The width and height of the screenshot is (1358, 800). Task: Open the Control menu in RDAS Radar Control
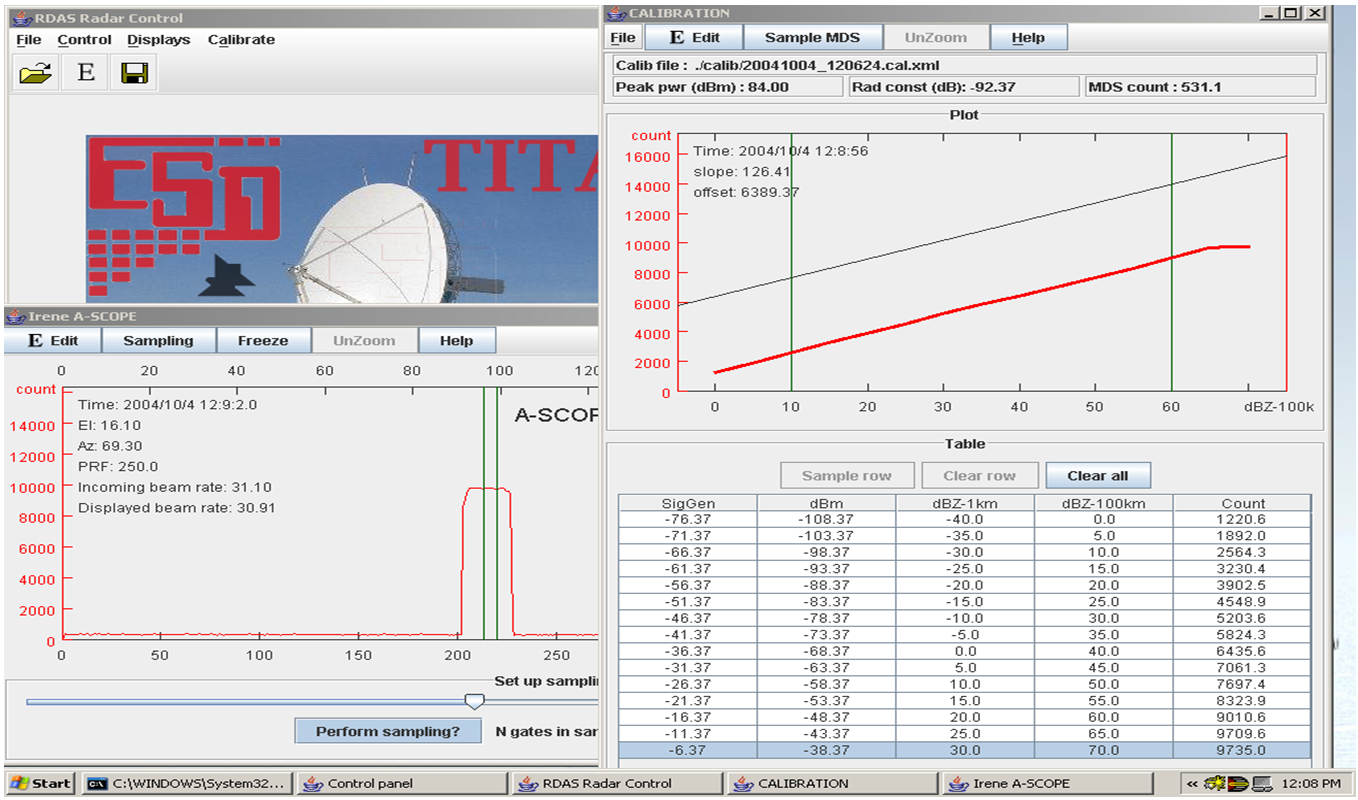pos(84,40)
